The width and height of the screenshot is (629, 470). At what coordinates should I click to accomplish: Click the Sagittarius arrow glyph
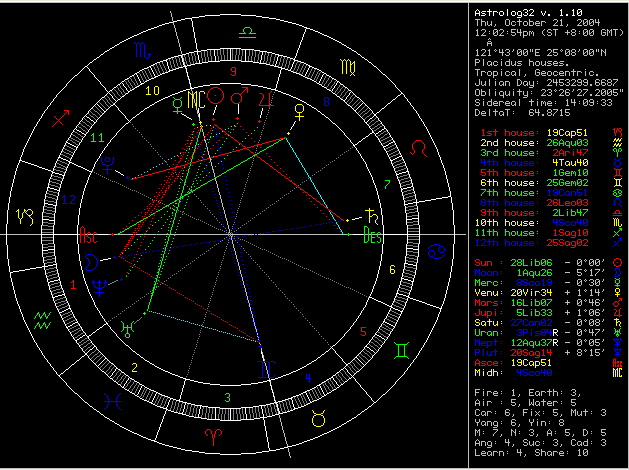(60, 120)
